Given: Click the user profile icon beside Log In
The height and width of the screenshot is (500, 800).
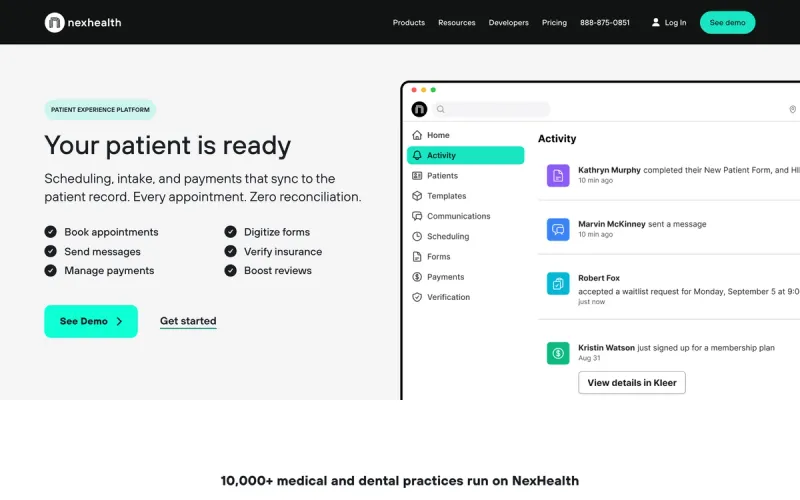Looking at the screenshot, I should (x=656, y=22).
